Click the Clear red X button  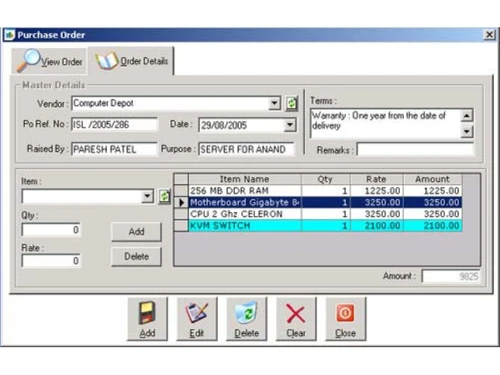pos(296,319)
